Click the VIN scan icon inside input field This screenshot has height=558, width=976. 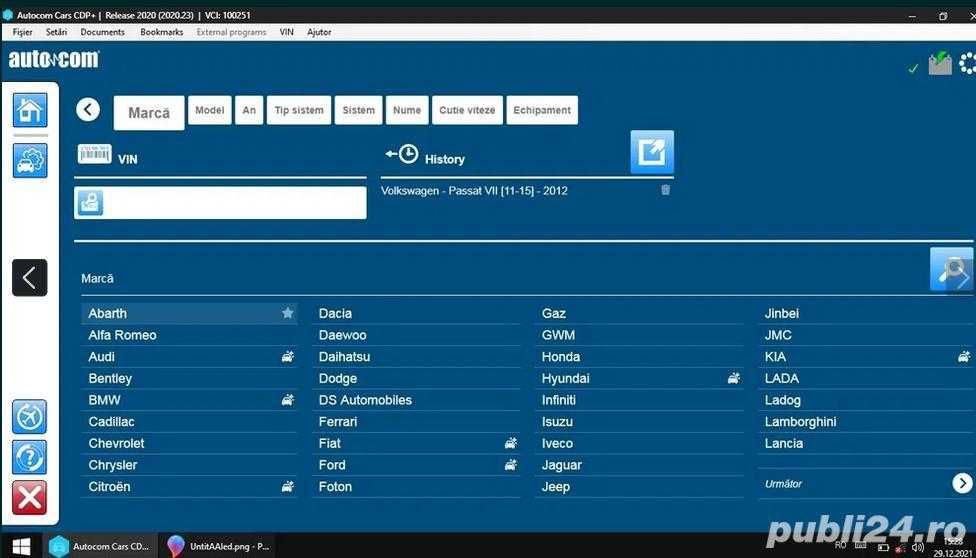click(x=90, y=203)
